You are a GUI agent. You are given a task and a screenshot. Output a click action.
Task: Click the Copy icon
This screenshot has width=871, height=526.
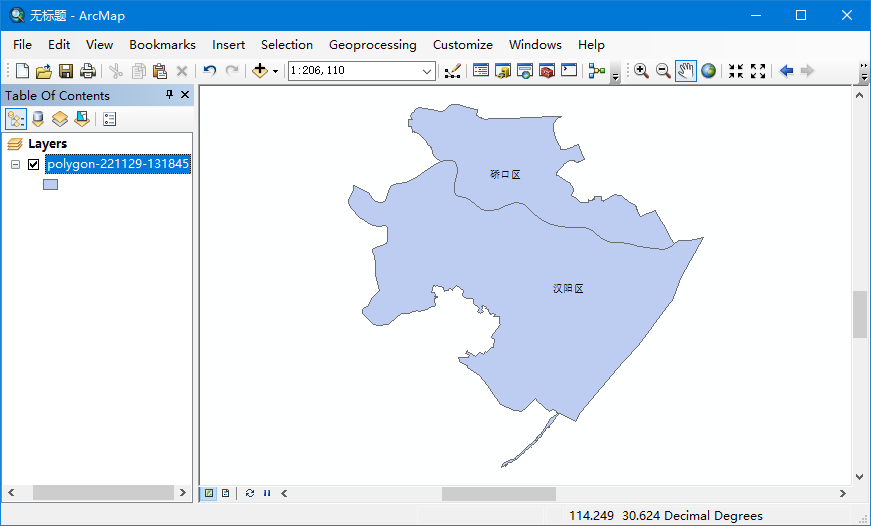click(x=138, y=71)
